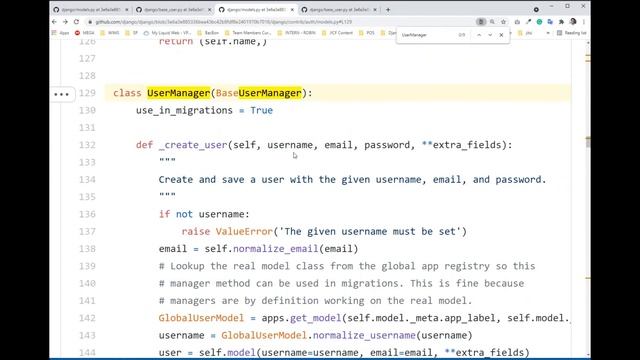Click the github.com address bar URL

pyautogui.click(x=224, y=22)
